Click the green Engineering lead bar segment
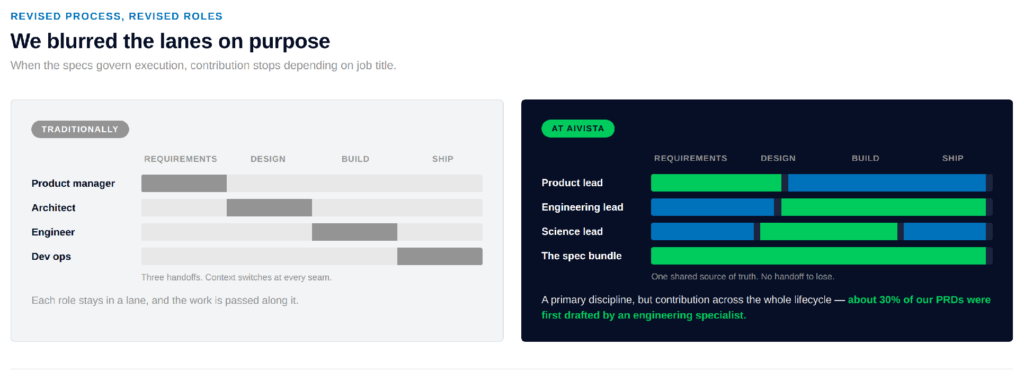 (x=884, y=207)
